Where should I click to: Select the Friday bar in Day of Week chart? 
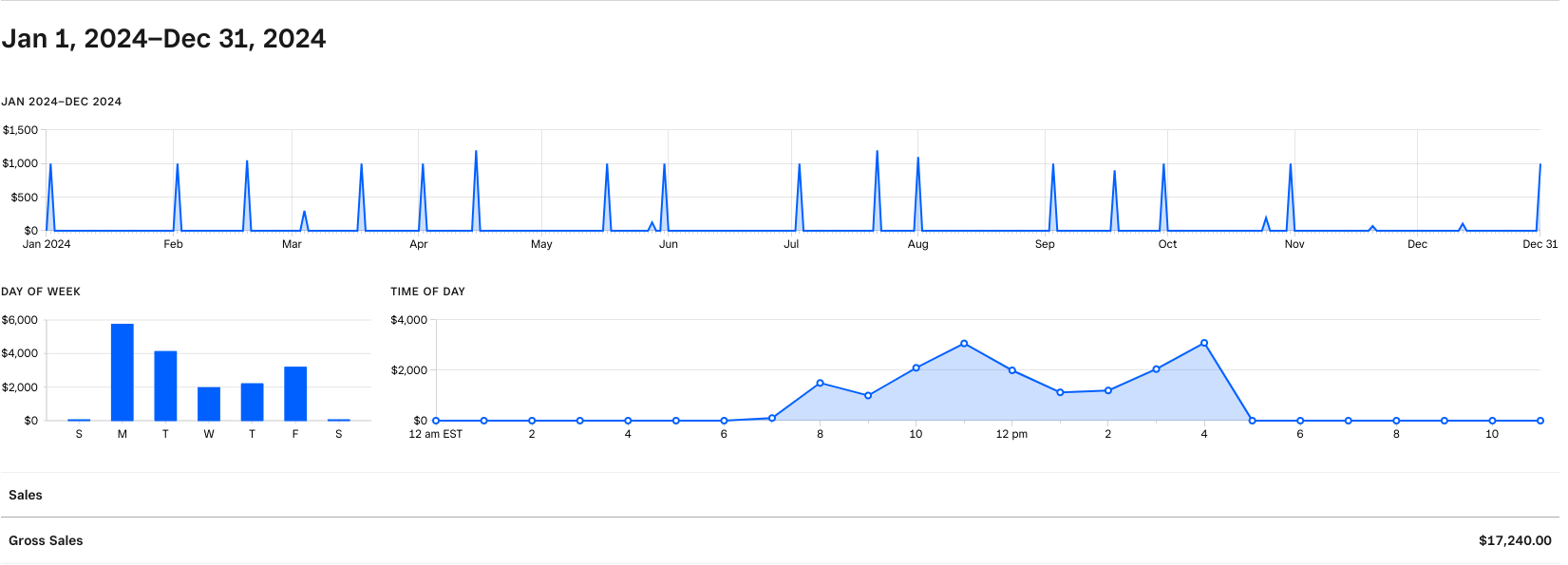[x=295, y=393]
